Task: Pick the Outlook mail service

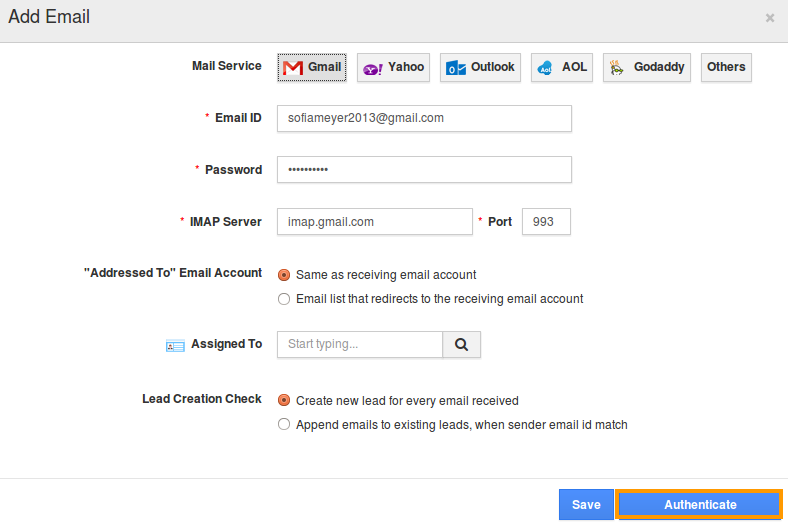Action: tap(480, 68)
